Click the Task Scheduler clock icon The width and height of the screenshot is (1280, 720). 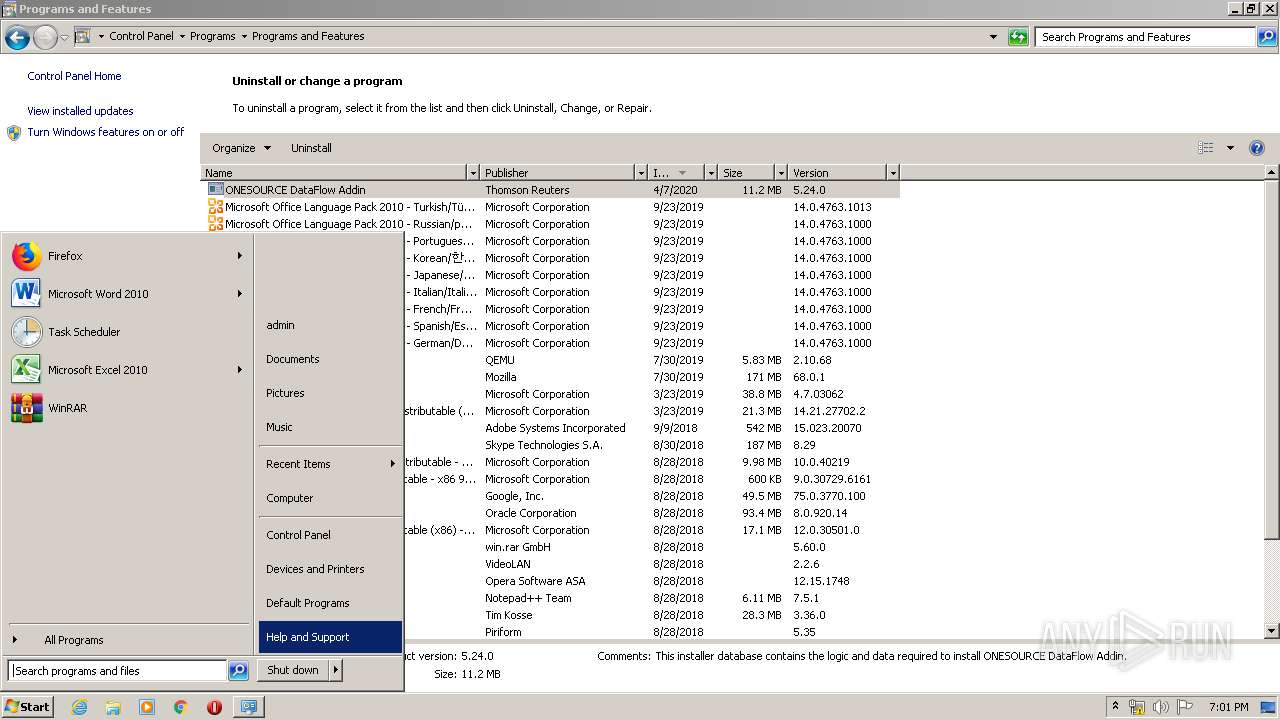[26, 332]
